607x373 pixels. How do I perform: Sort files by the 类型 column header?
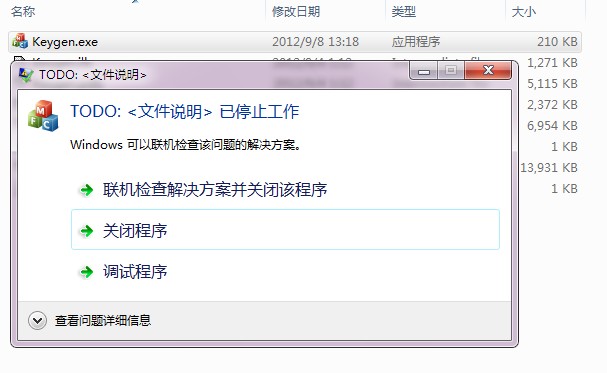point(404,12)
